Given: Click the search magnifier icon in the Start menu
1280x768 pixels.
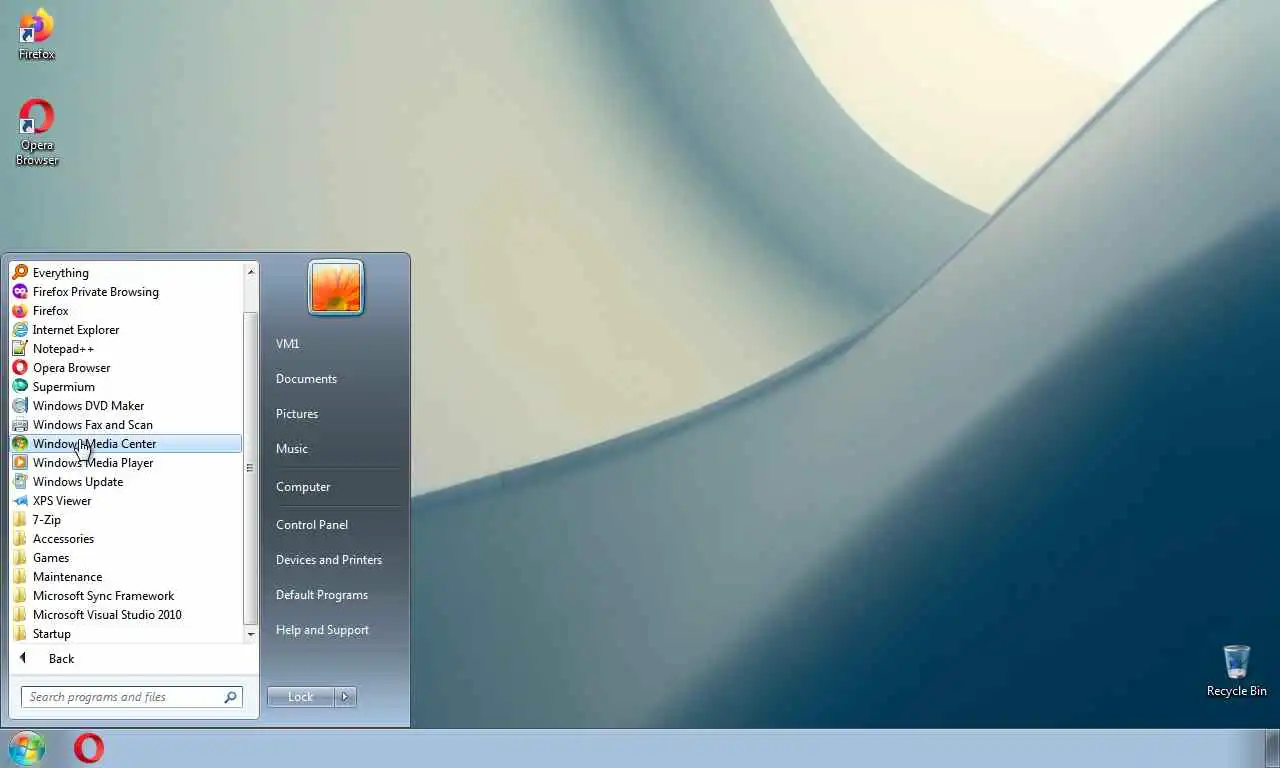Looking at the screenshot, I should coord(230,697).
